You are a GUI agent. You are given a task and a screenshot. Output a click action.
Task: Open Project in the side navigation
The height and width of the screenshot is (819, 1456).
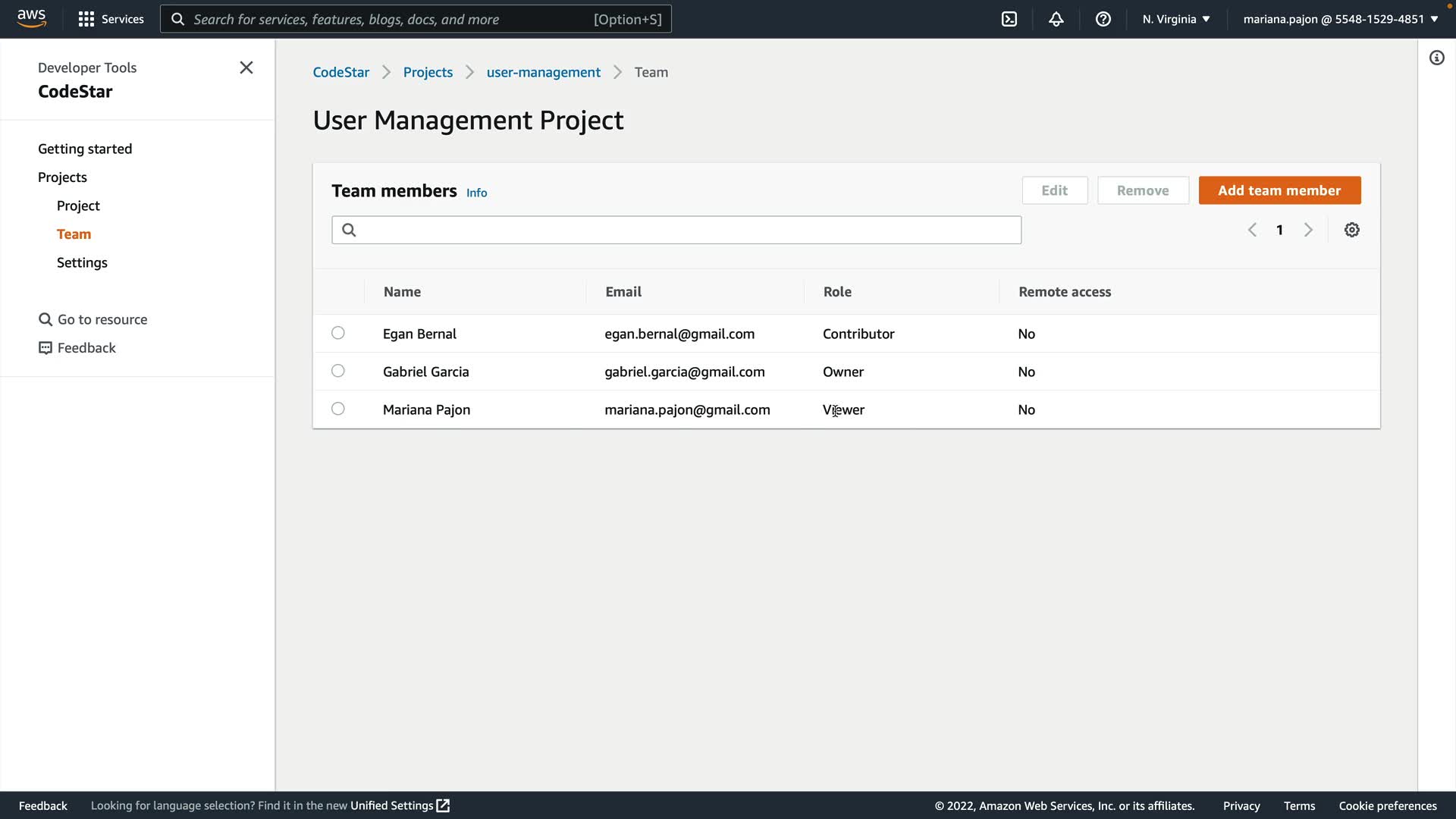point(78,206)
